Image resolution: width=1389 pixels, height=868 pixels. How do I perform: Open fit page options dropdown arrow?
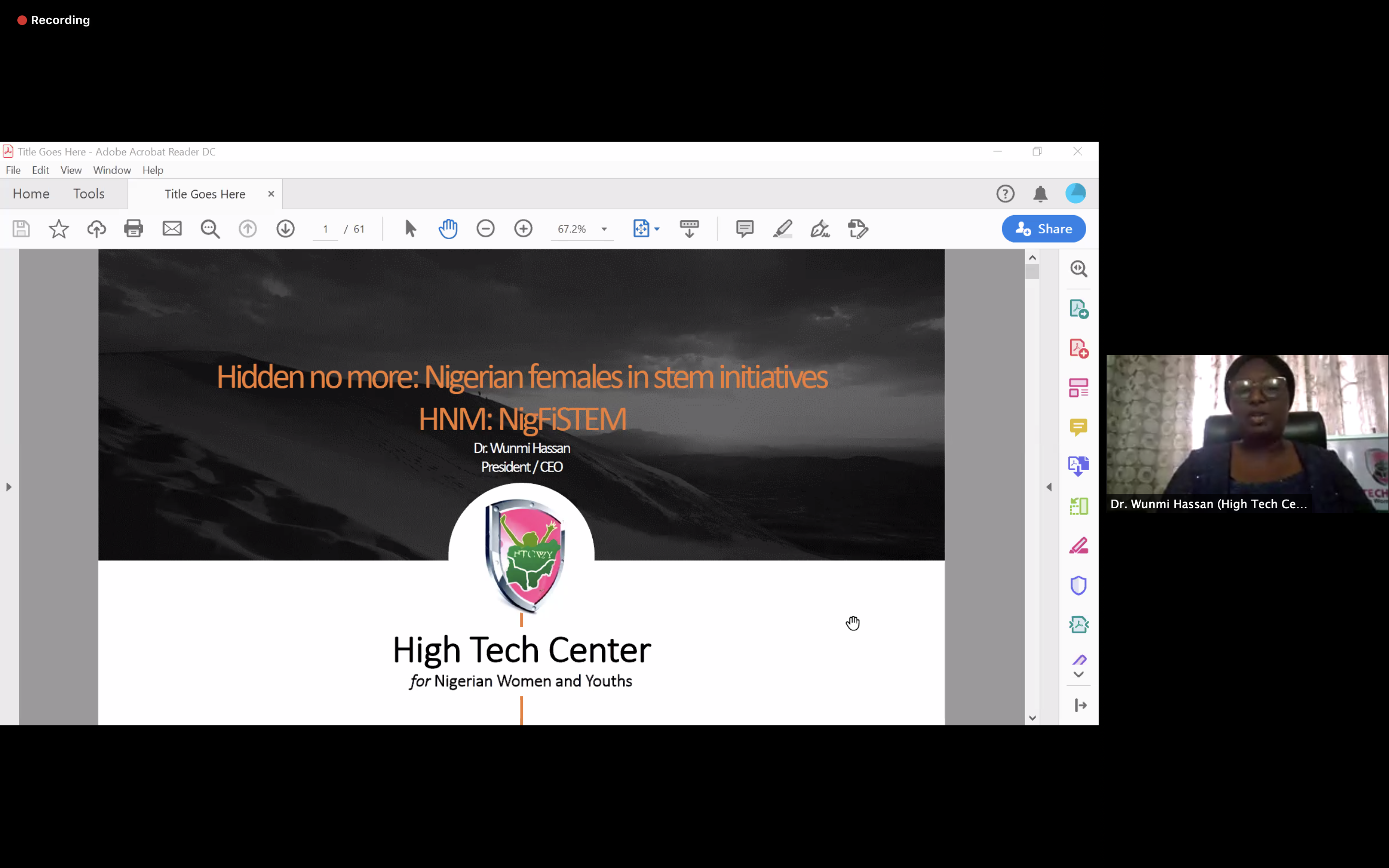(x=657, y=229)
